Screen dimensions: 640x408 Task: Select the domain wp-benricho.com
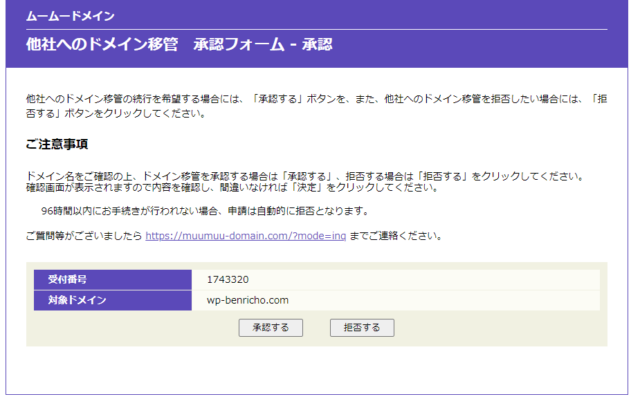pos(247,300)
